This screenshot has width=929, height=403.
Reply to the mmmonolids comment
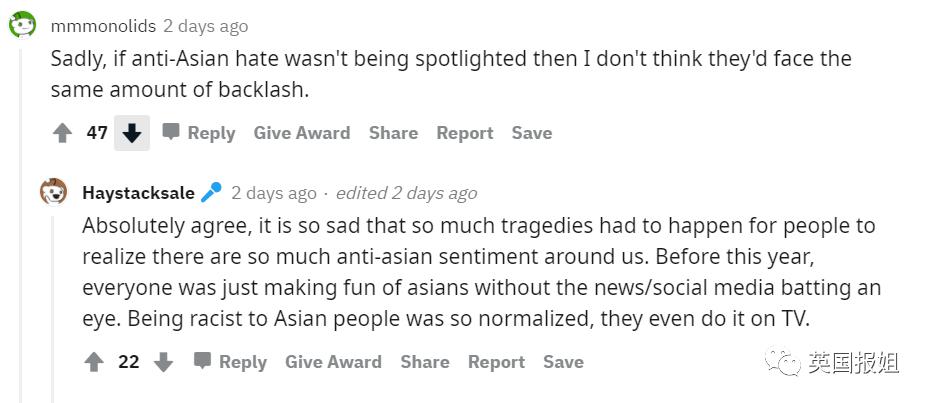click(x=199, y=133)
